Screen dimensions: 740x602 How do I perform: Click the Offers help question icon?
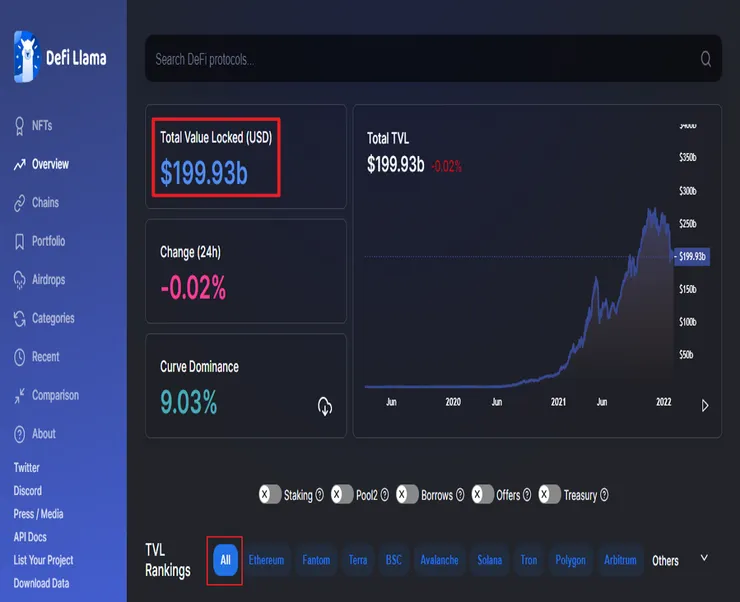coord(527,495)
